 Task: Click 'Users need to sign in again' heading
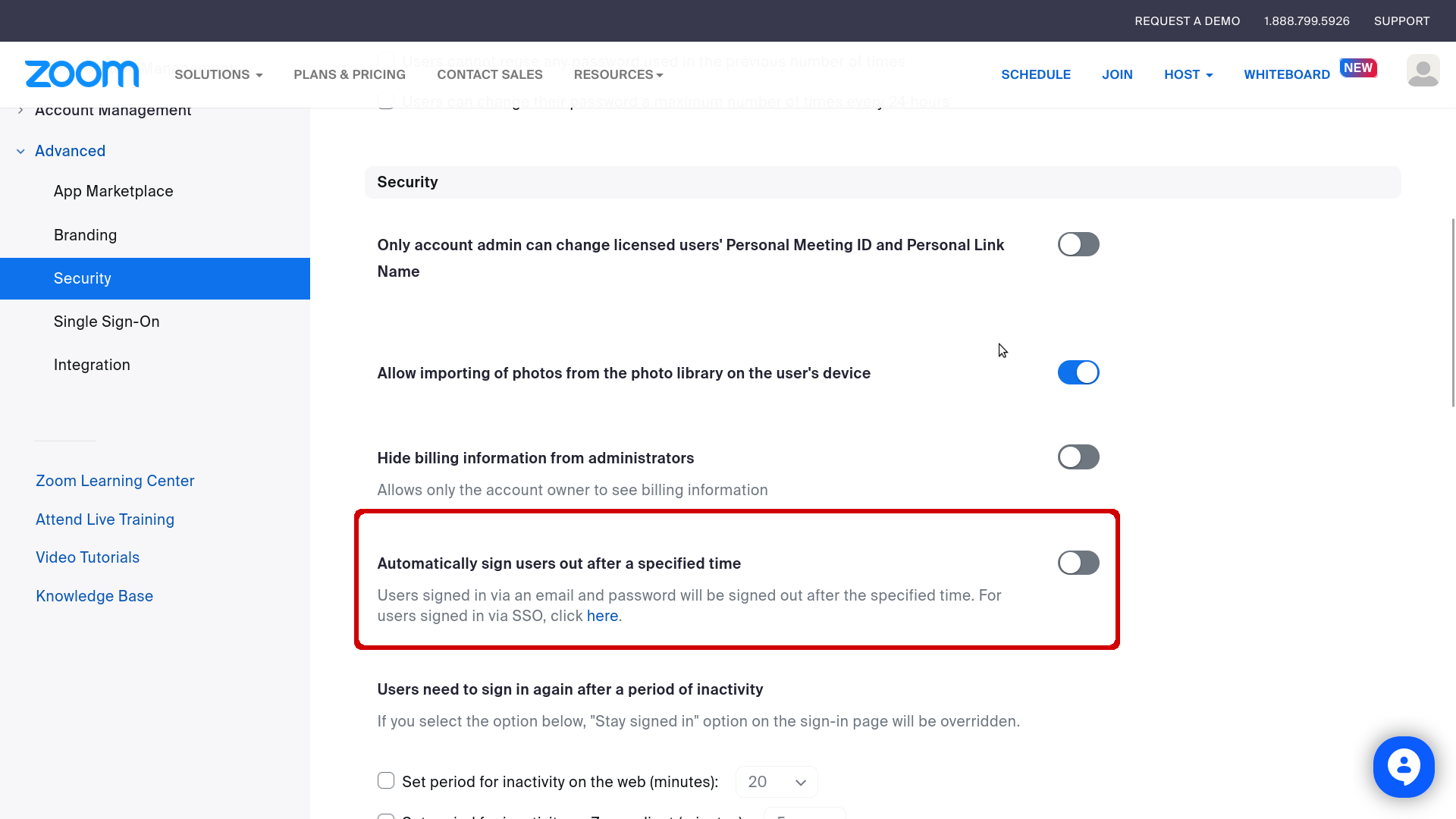tap(570, 689)
